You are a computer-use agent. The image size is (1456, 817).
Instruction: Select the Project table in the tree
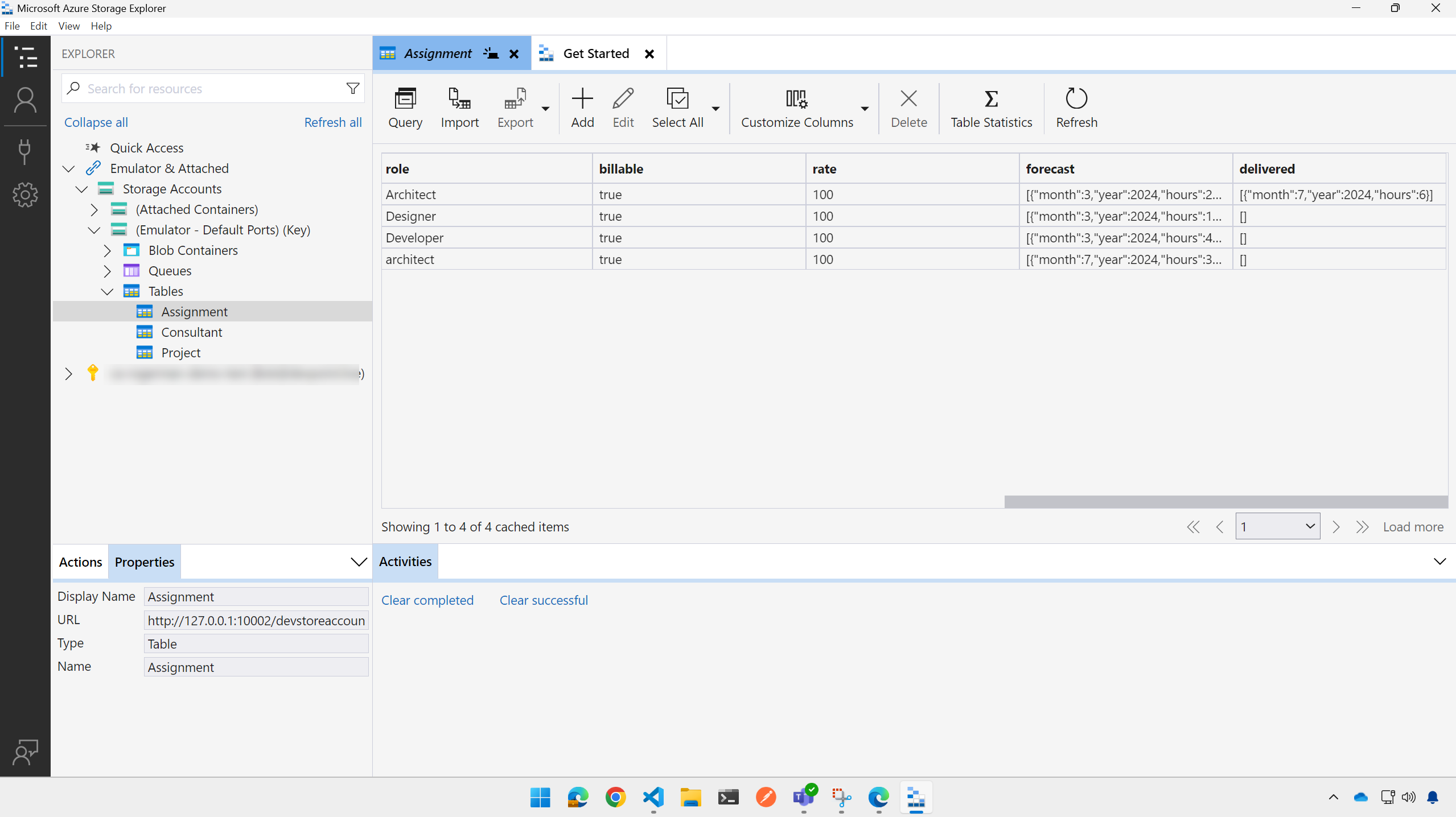pos(180,353)
